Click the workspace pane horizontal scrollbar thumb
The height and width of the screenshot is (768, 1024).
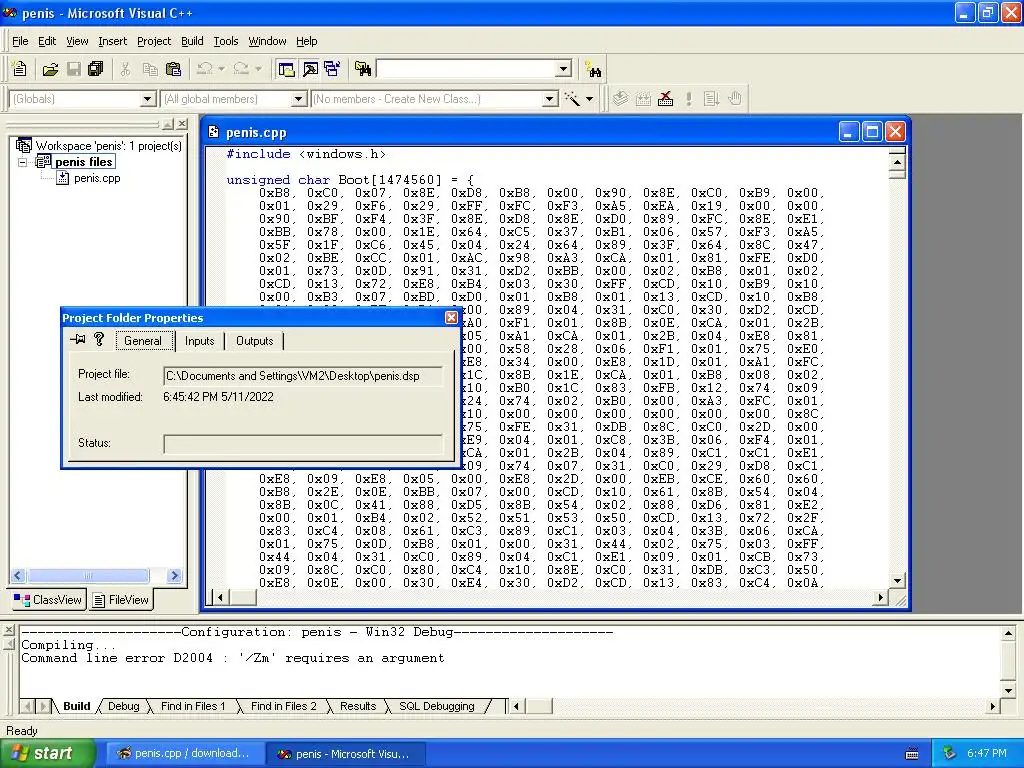89,575
